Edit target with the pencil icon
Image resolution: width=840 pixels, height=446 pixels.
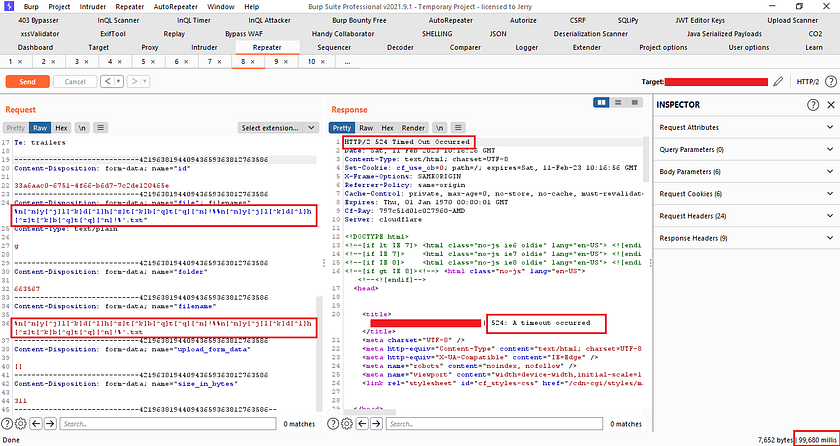tap(778, 82)
